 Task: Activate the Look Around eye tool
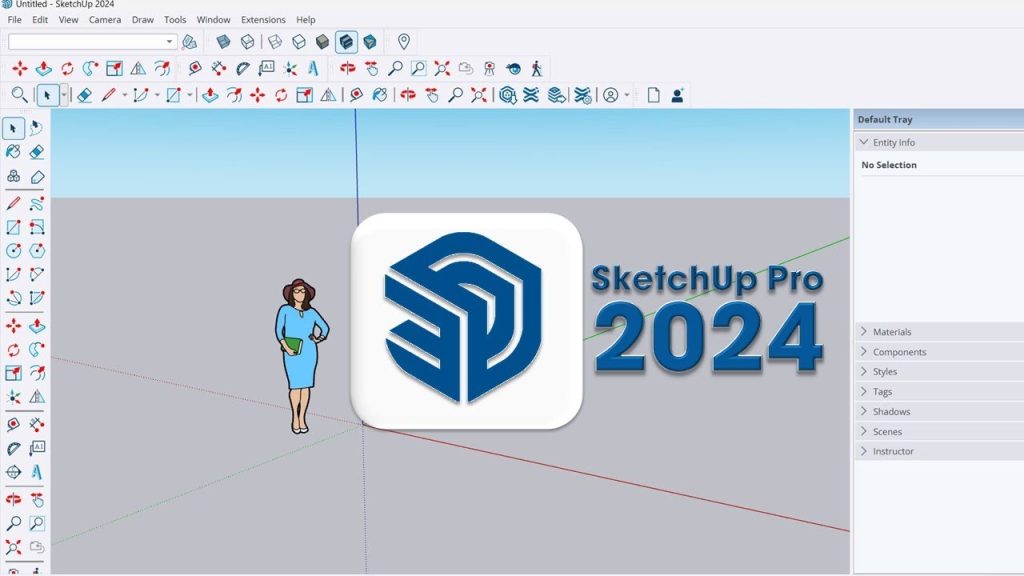tap(513, 69)
